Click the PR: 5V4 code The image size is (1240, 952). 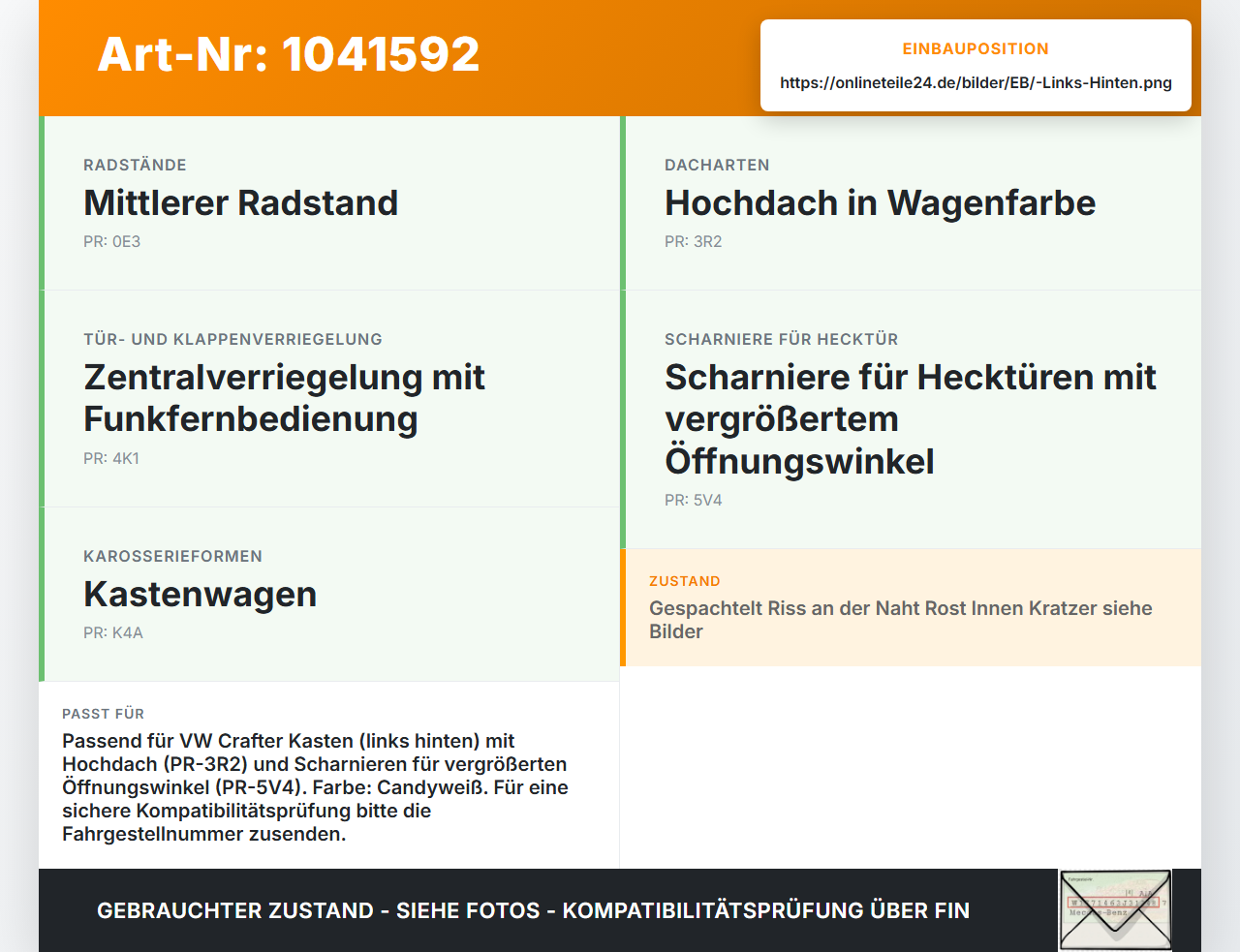[x=693, y=500]
